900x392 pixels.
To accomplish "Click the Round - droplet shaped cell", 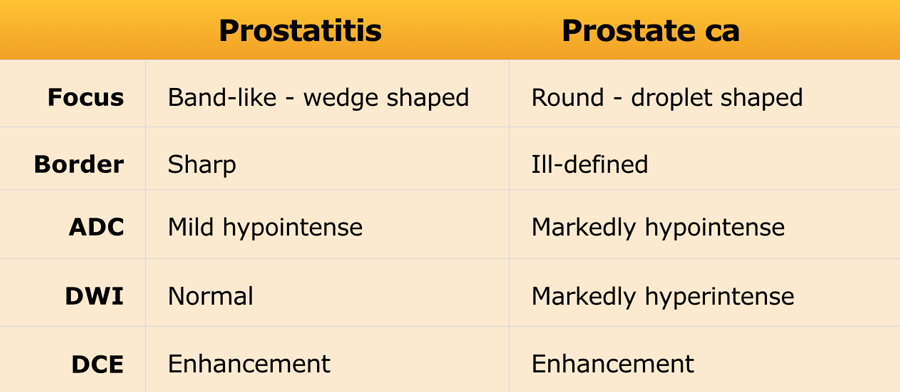I will [667, 98].
